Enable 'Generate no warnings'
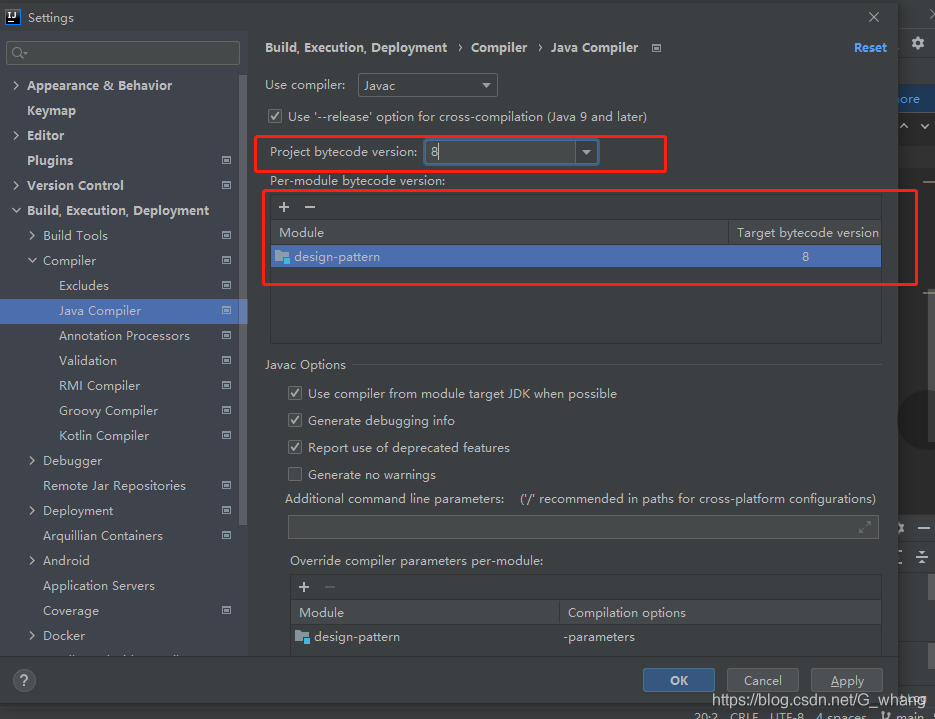 point(295,473)
